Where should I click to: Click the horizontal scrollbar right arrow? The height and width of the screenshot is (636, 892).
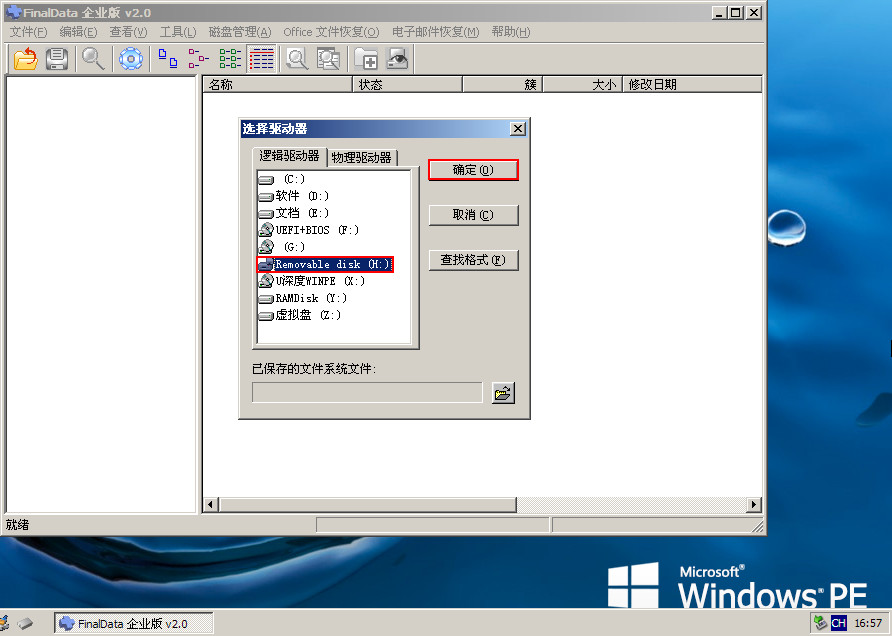754,505
